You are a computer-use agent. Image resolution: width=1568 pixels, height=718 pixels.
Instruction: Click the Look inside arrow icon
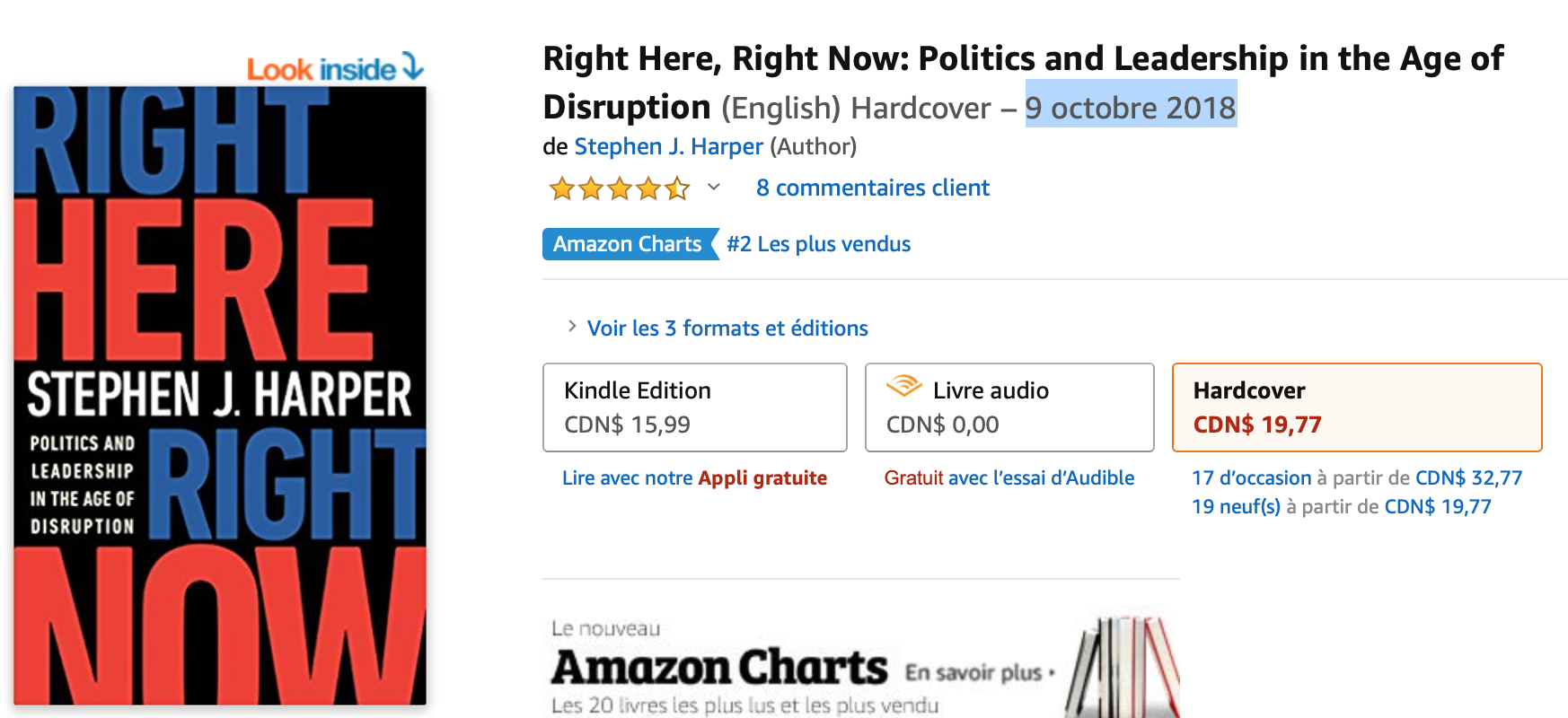tap(412, 66)
